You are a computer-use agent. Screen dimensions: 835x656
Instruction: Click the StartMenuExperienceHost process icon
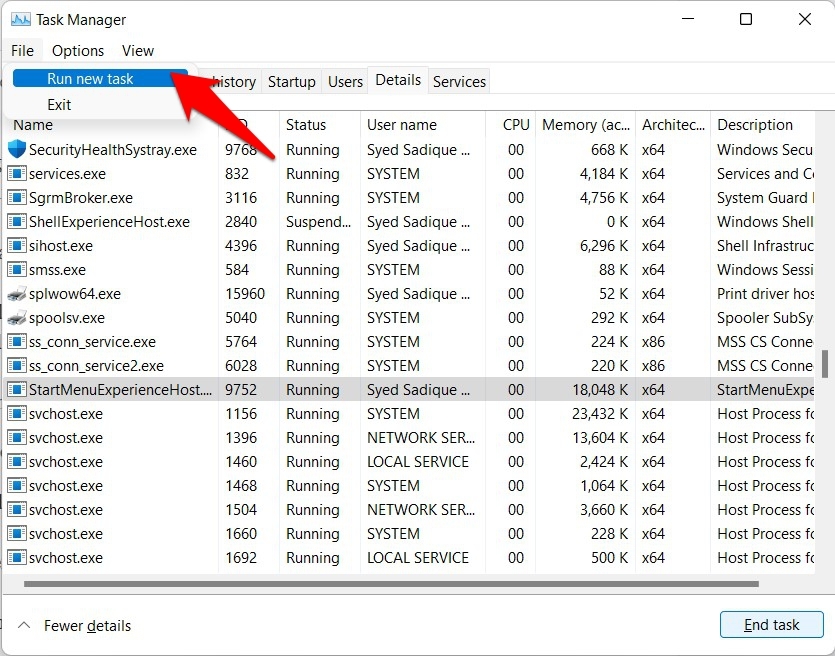click(x=17, y=390)
